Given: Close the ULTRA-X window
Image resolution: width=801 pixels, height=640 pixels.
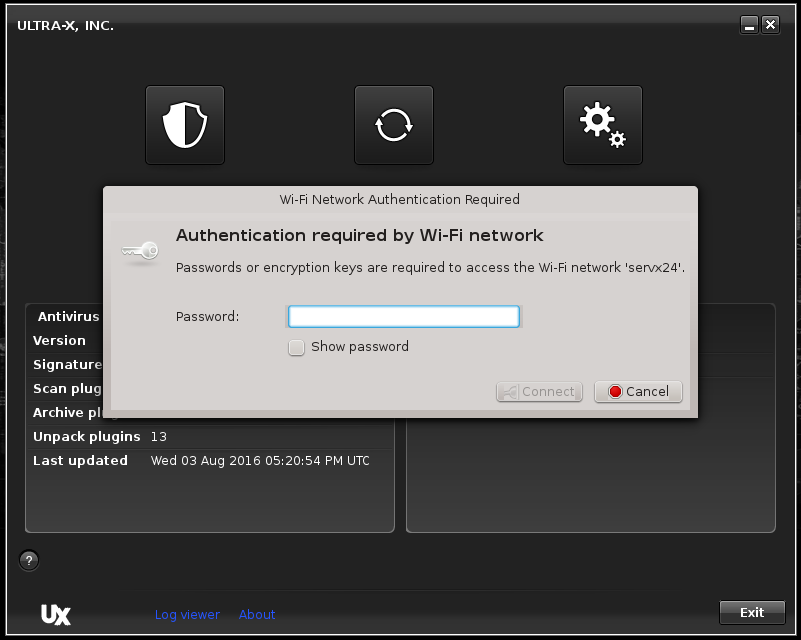Looking at the screenshot, I should [x=770, y=25].
